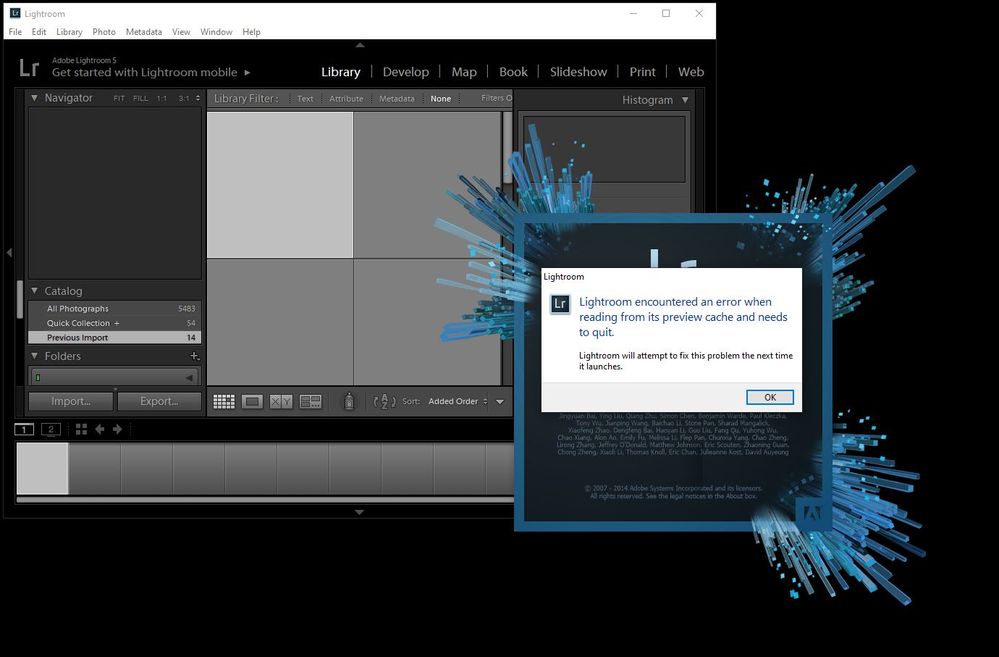Select main window button 1
Viewport: 999px width, 657px height.
24,430
